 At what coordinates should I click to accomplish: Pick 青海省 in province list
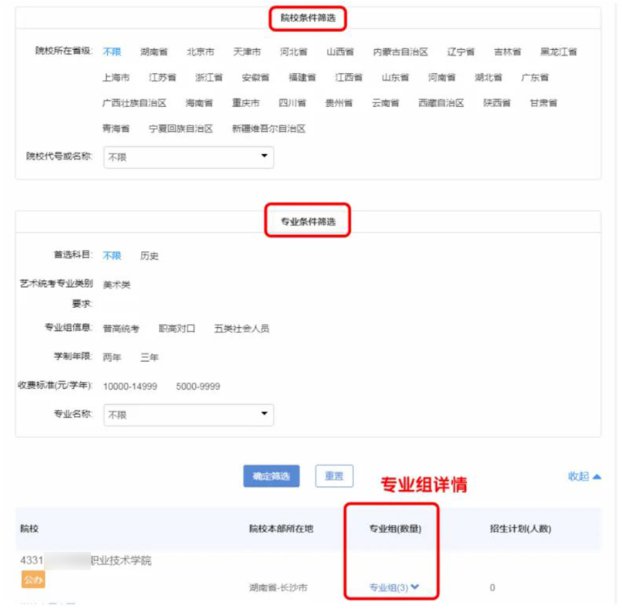[x=116, y=129]
